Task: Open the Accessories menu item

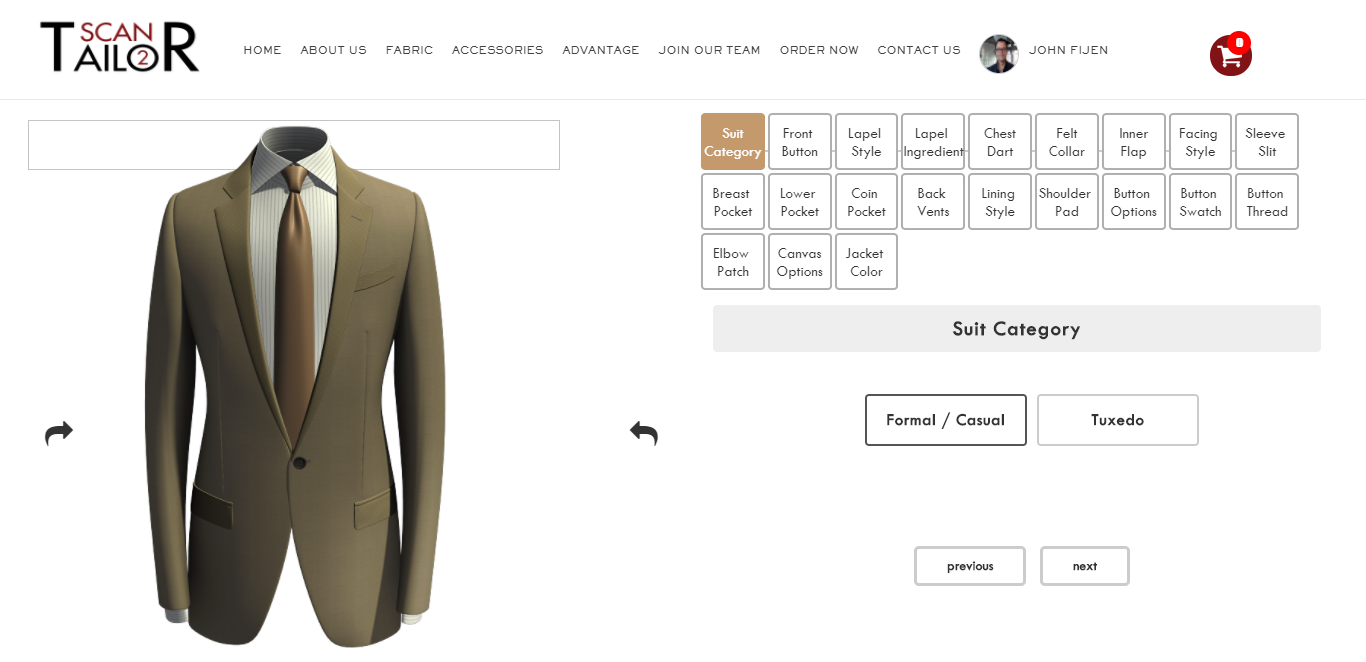Action: point(497,50)
